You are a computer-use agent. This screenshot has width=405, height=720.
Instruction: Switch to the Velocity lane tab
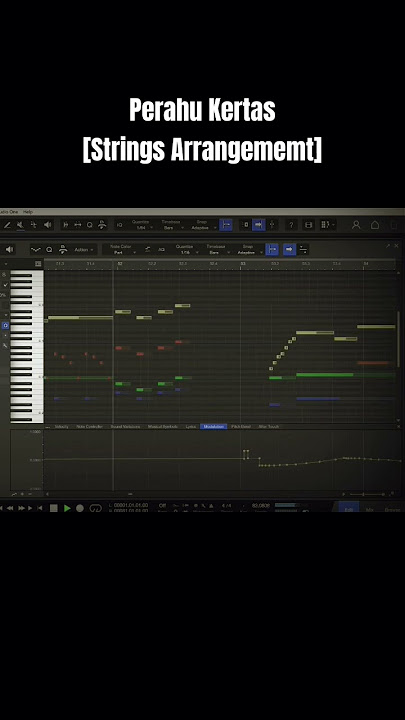(62, 427)
